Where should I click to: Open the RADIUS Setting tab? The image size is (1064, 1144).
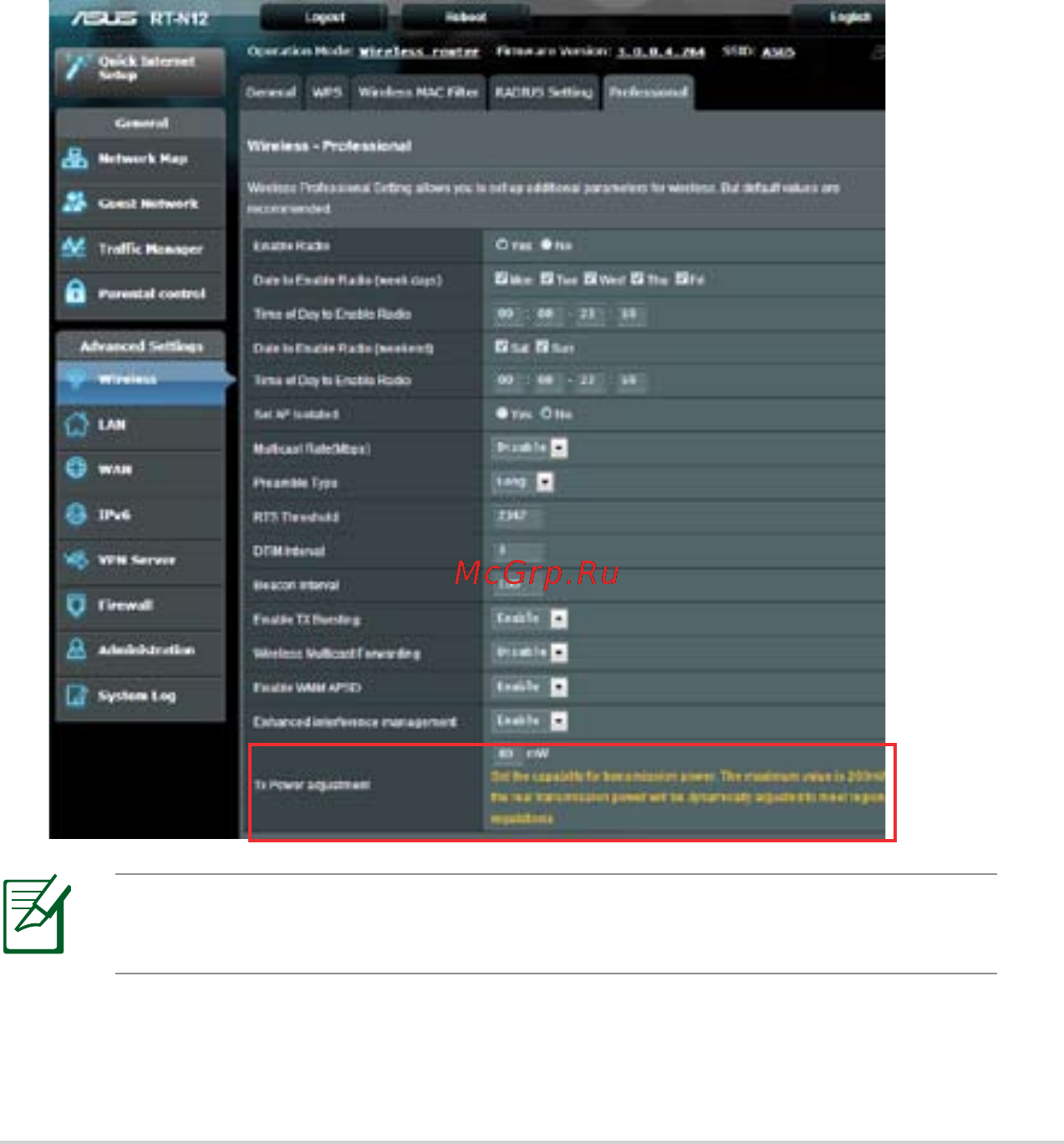(543, 93)
